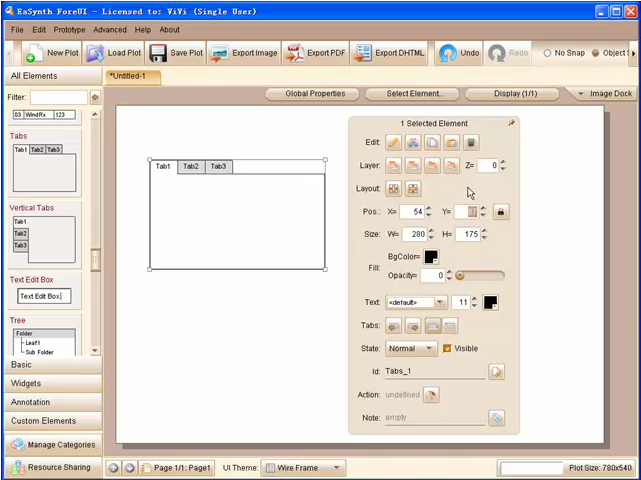Open the Prototype menu

tap(69, 30)
